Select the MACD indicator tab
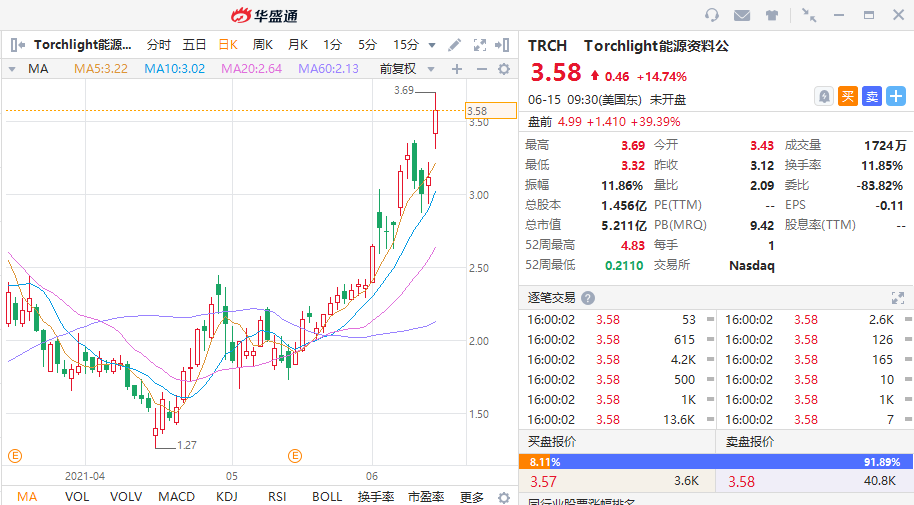 coord(177,497)
